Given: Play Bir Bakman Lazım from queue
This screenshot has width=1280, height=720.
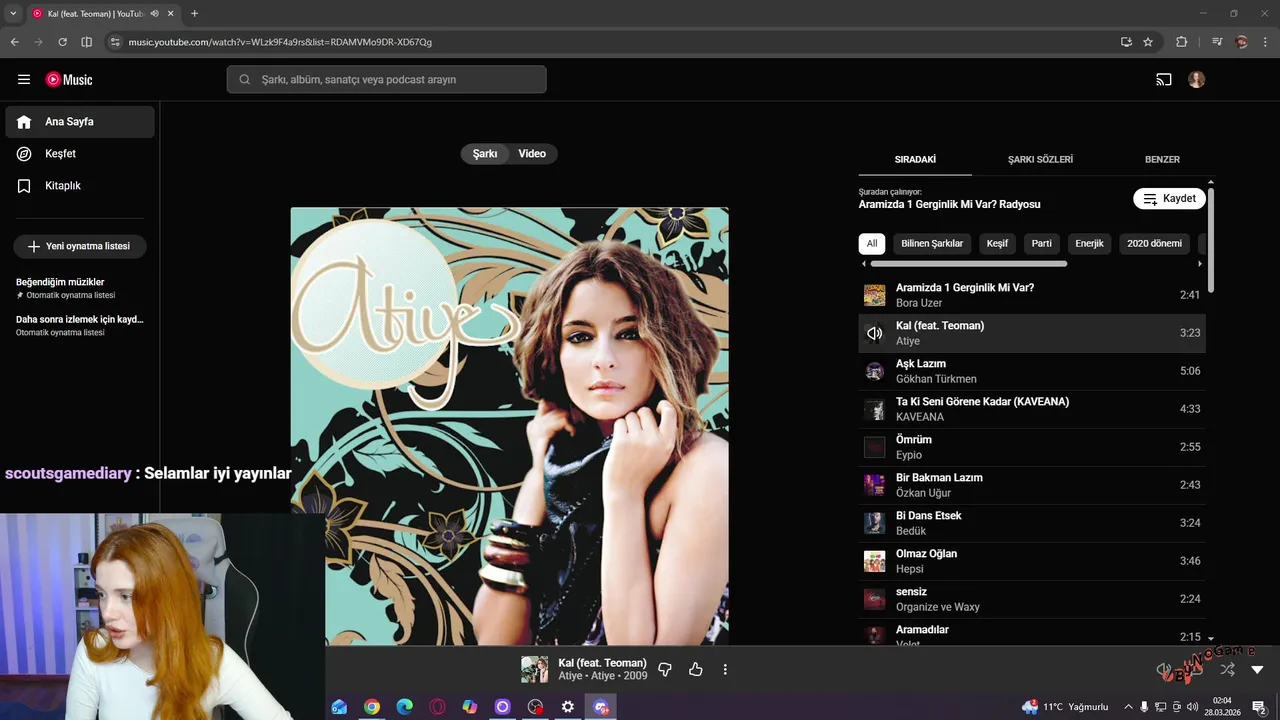Looking at the screenshot, I should (x=1032, y=485).
